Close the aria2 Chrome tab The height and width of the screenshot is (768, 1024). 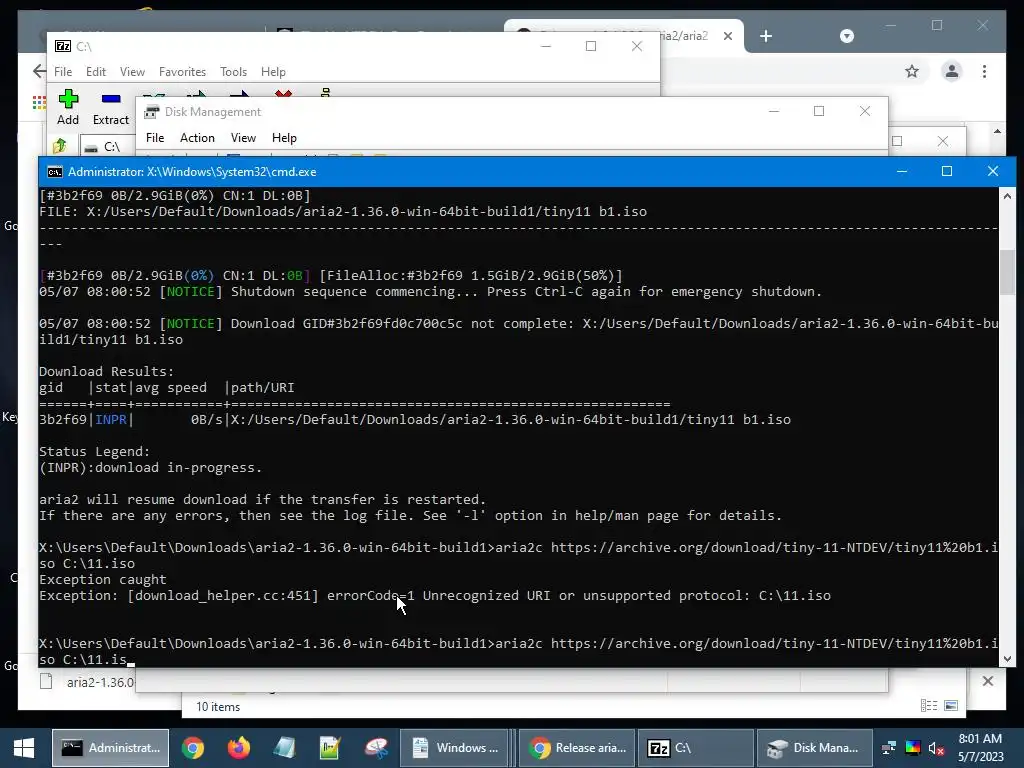[728, 36]
